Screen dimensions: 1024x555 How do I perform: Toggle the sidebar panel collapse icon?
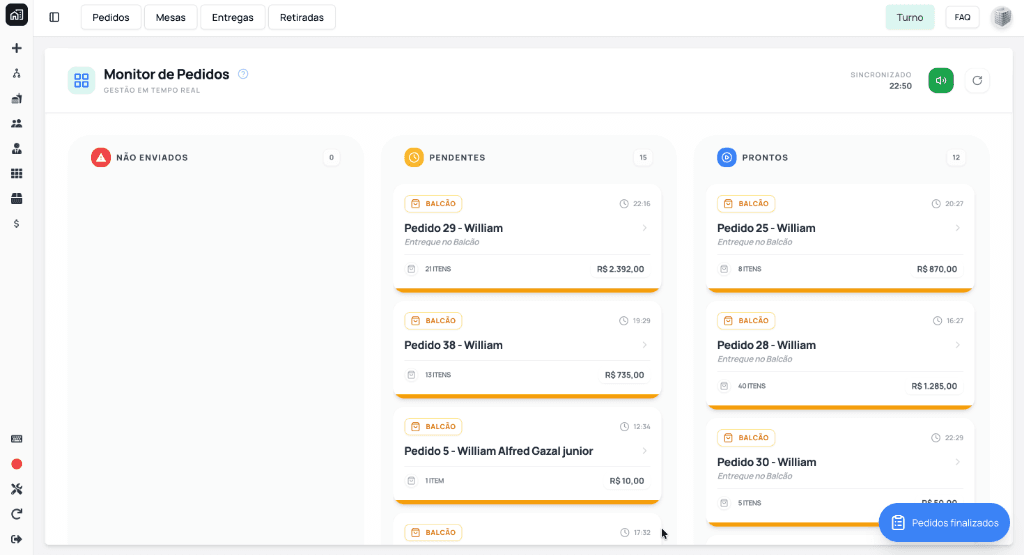coord(54,17)
